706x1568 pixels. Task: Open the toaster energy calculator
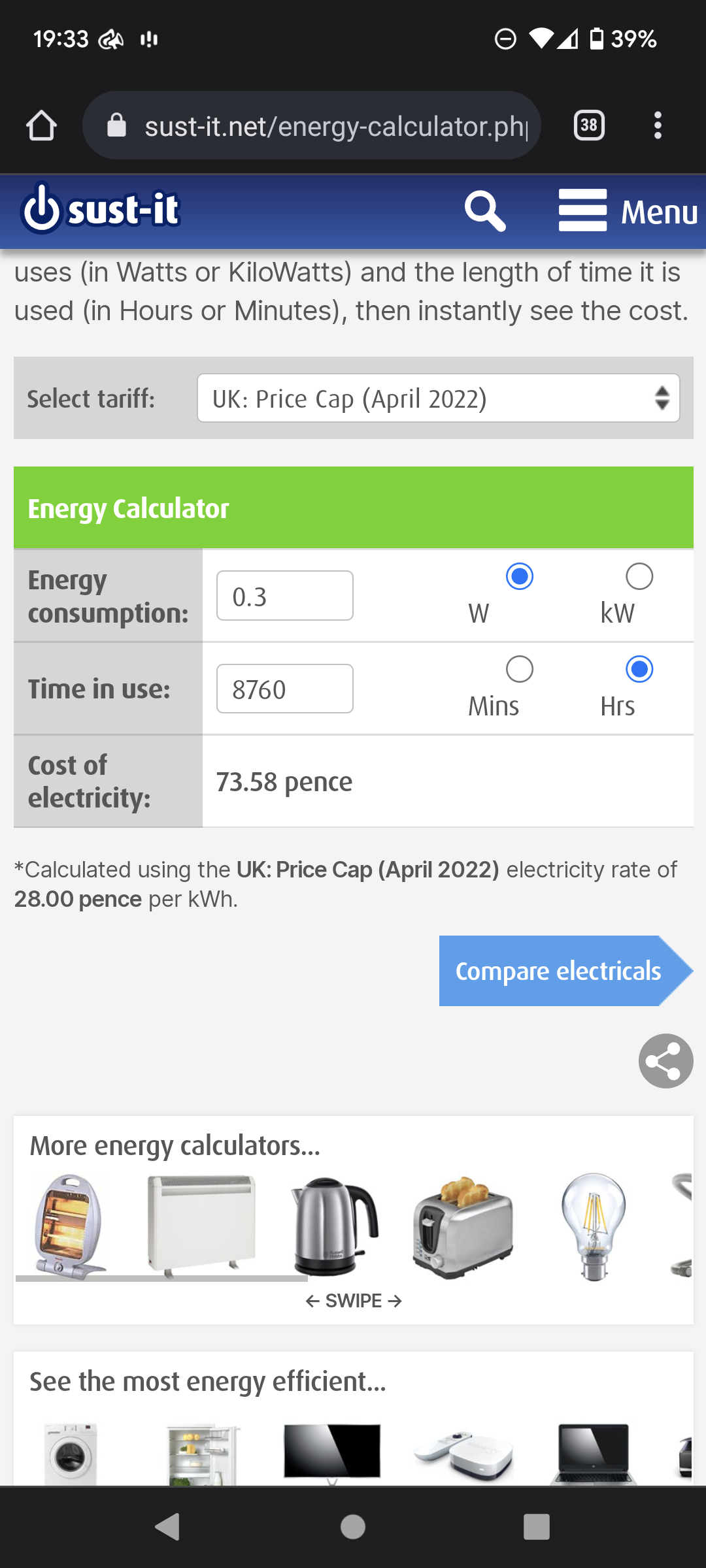(463, 1227)
